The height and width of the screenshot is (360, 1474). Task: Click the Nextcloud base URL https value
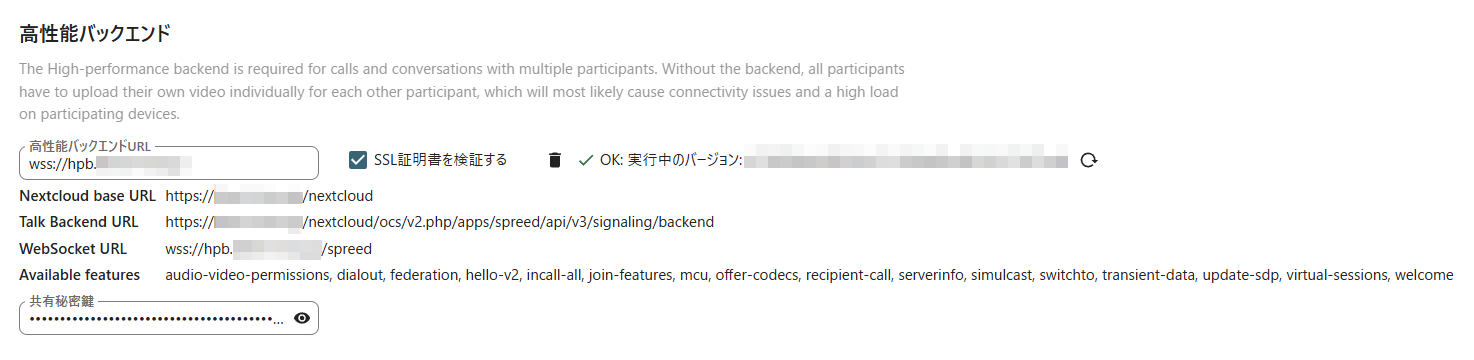click(269, 196)
